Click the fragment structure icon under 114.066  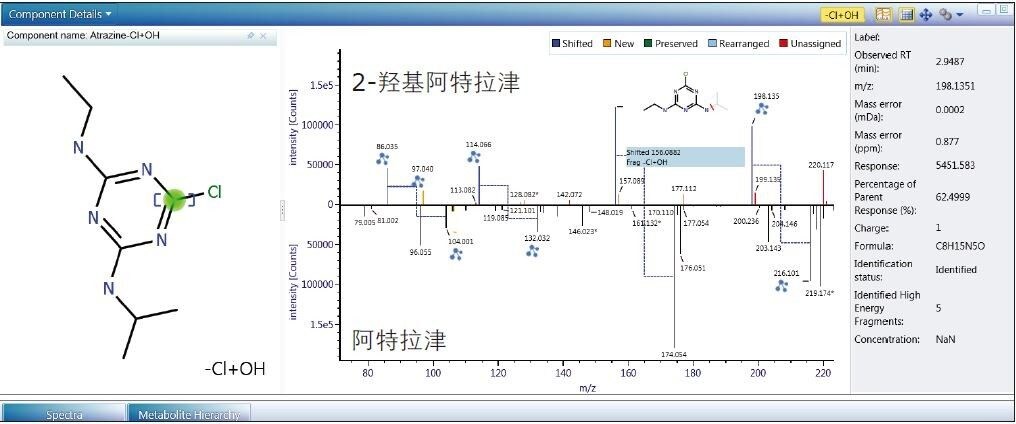(x=474, y=156)
